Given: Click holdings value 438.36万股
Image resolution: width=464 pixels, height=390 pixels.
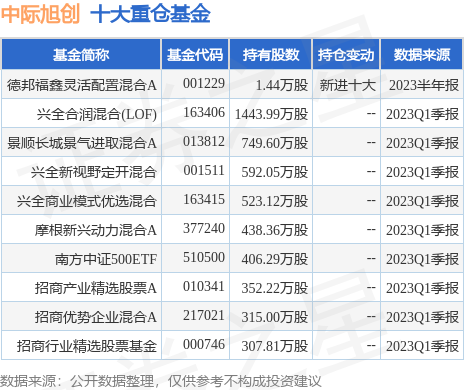Looking at the screenshot, I should point(275,230).
